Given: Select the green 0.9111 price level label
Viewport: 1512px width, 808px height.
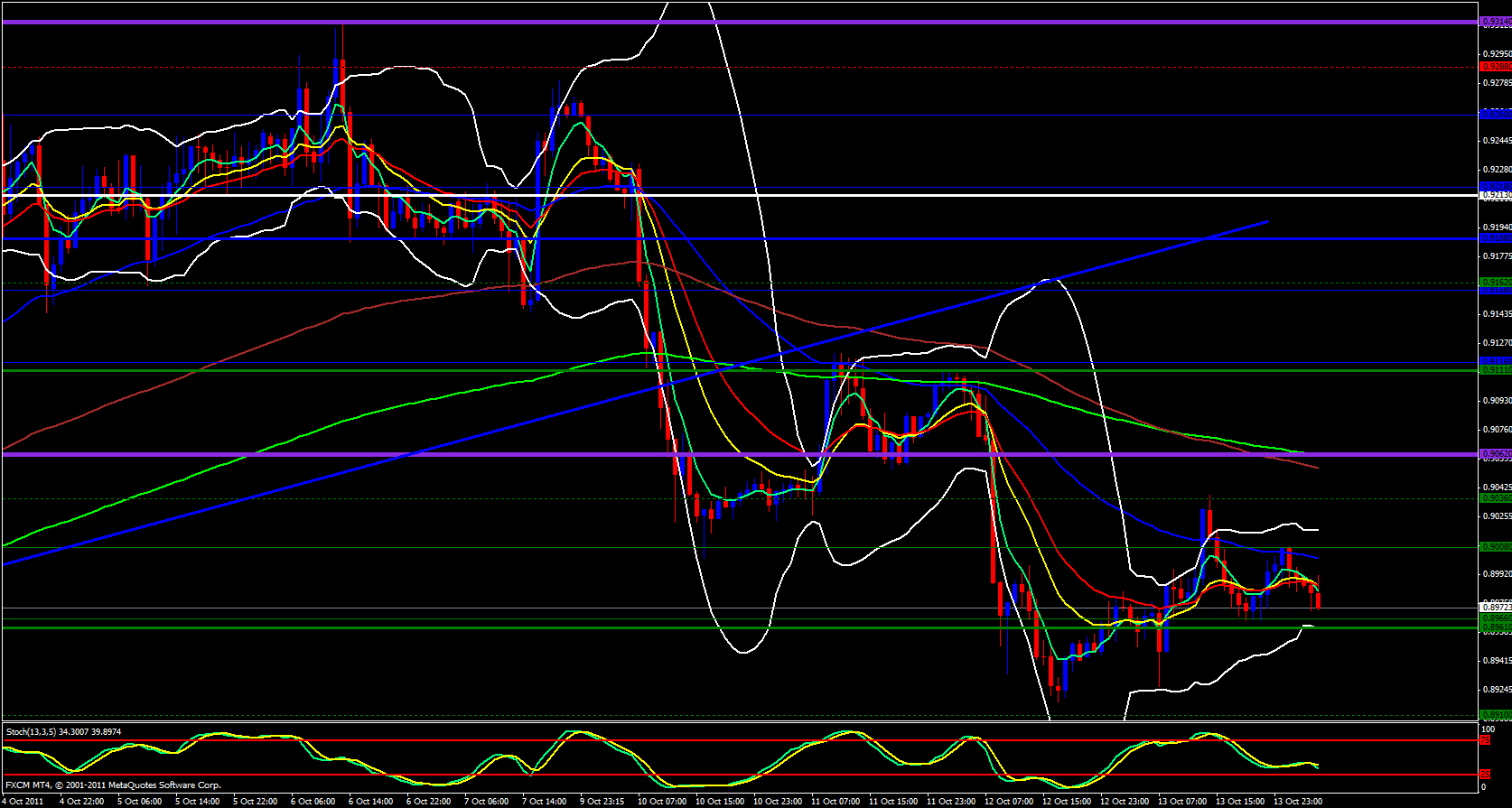Looking at the screenshot, I should coord(1494,370).
